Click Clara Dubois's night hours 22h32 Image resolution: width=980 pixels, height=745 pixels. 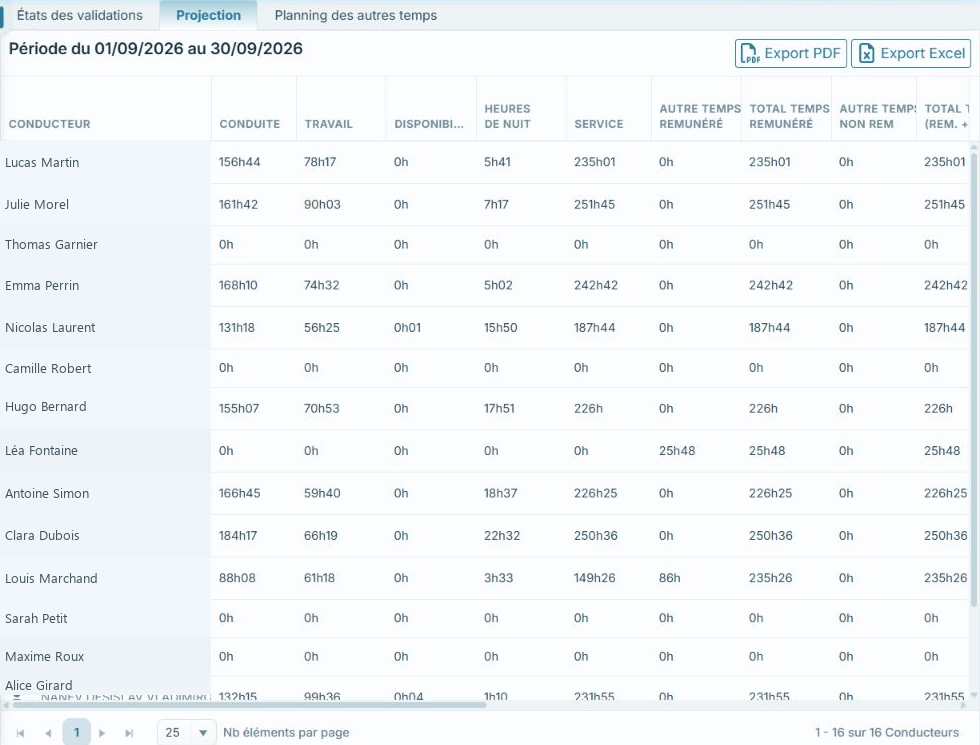point(502,536)
